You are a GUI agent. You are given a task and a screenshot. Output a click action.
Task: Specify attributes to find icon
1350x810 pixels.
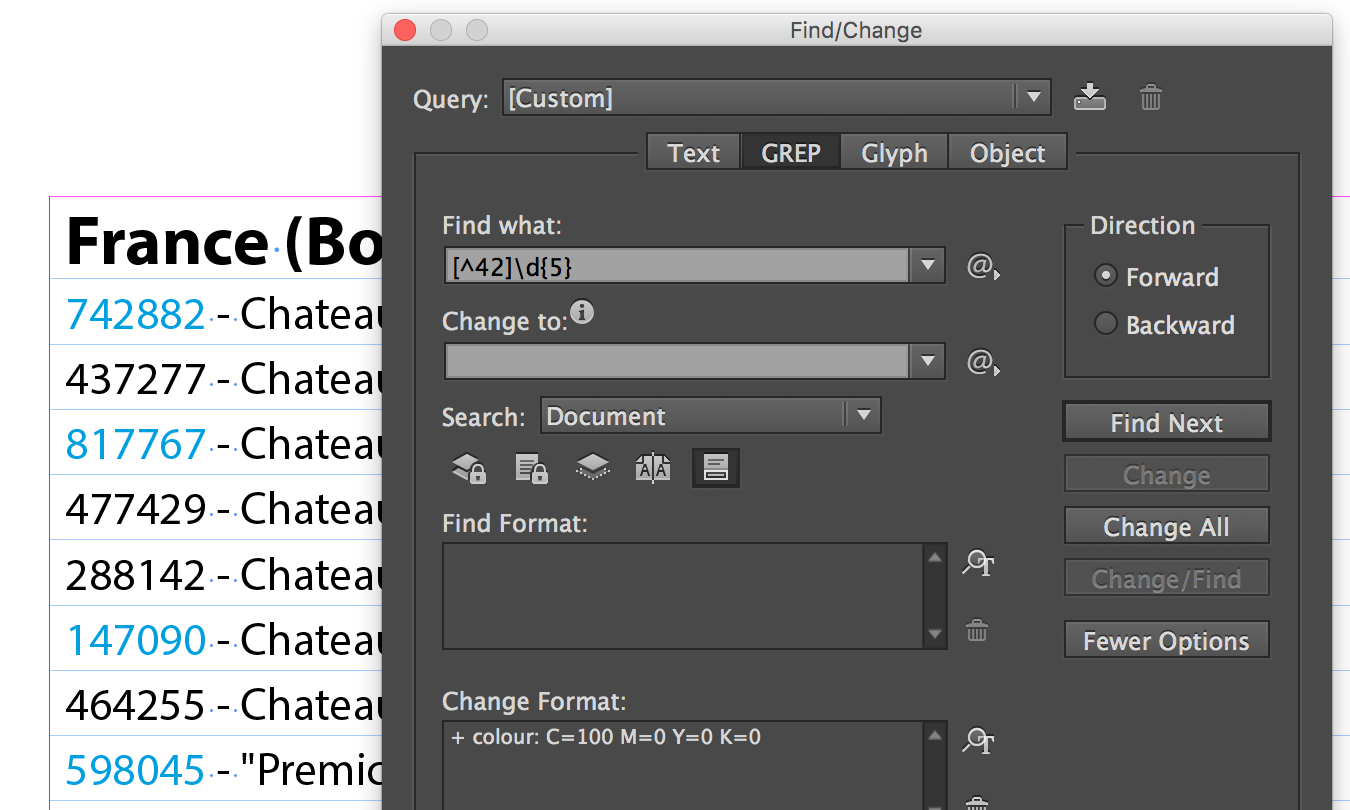click(978, 564)
